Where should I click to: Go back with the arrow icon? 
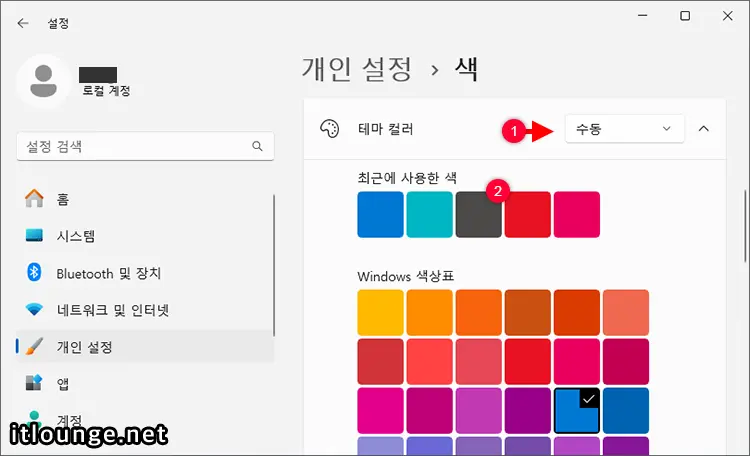pyautogui.click(x=22, y=23)
